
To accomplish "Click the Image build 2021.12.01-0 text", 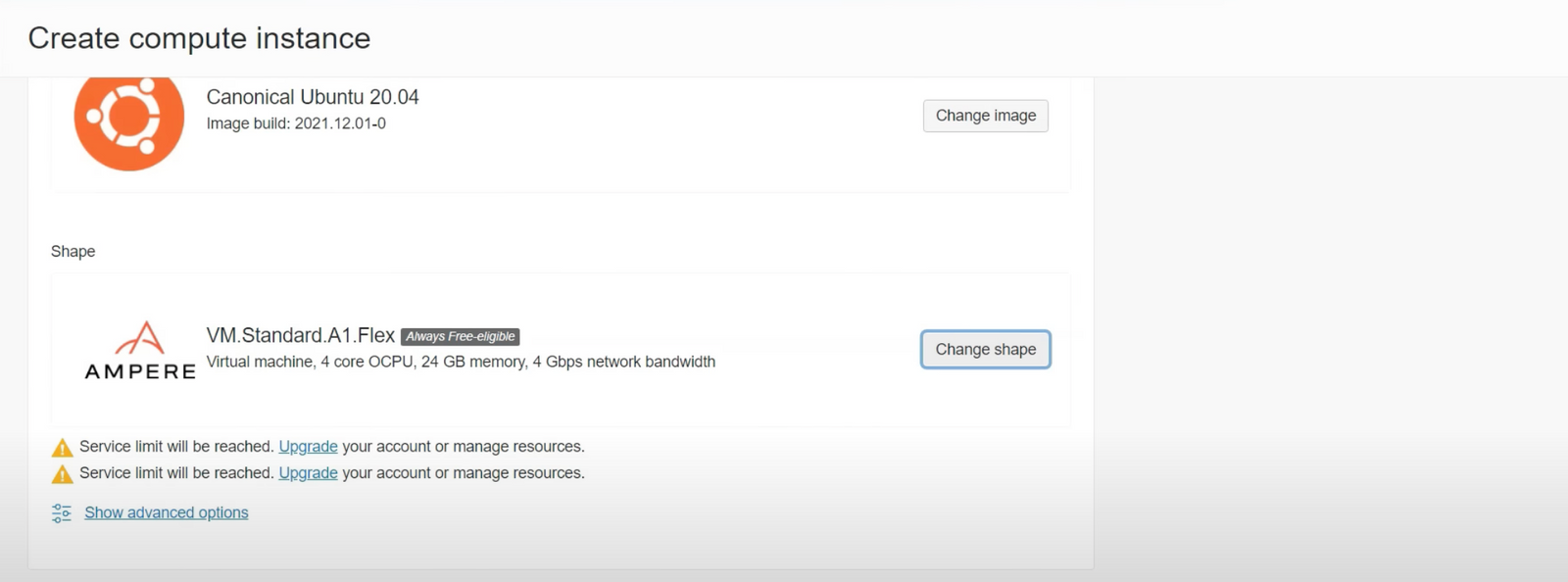I will tap(296, 123).
